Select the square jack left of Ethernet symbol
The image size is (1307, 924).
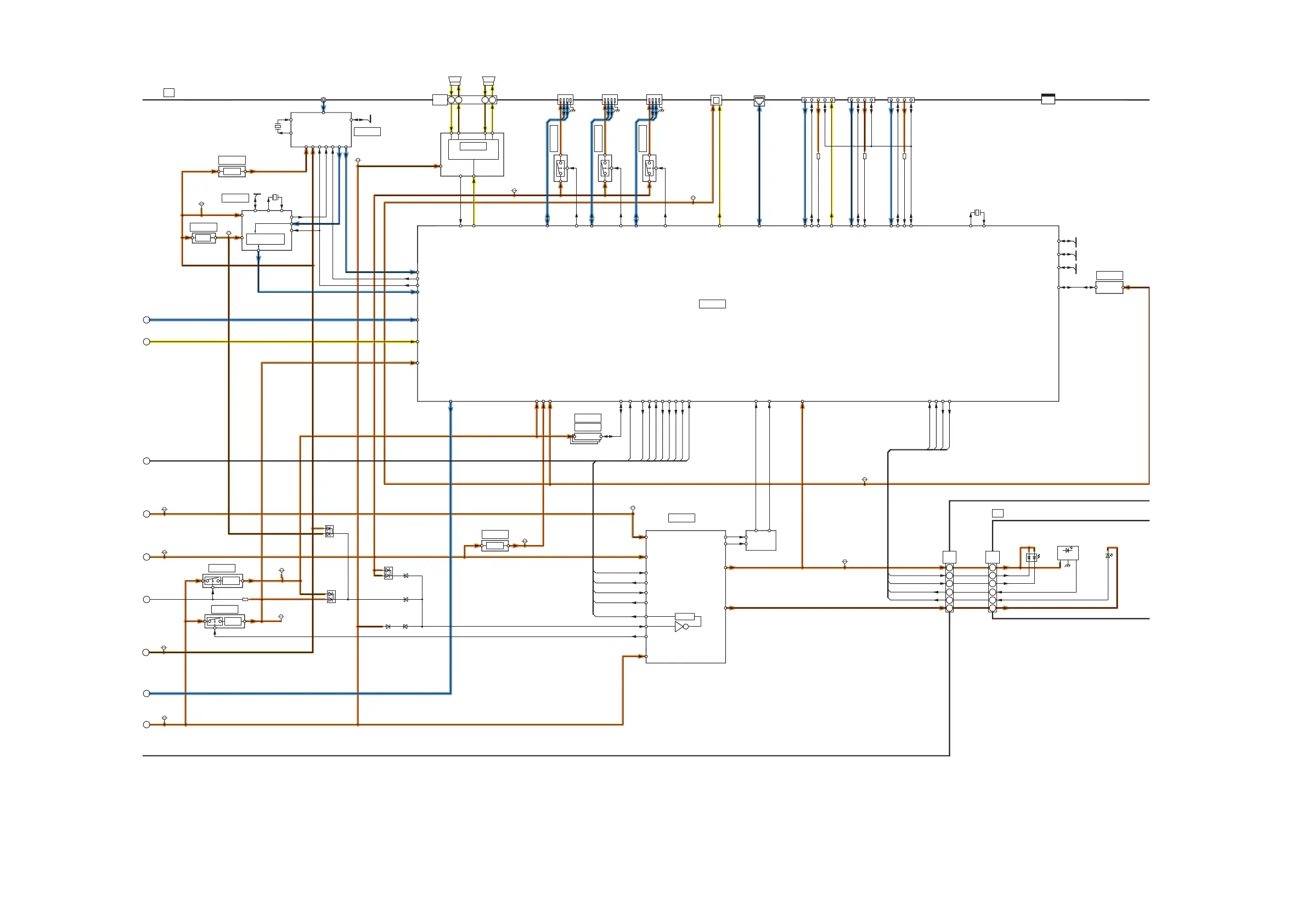coord(716,100)
